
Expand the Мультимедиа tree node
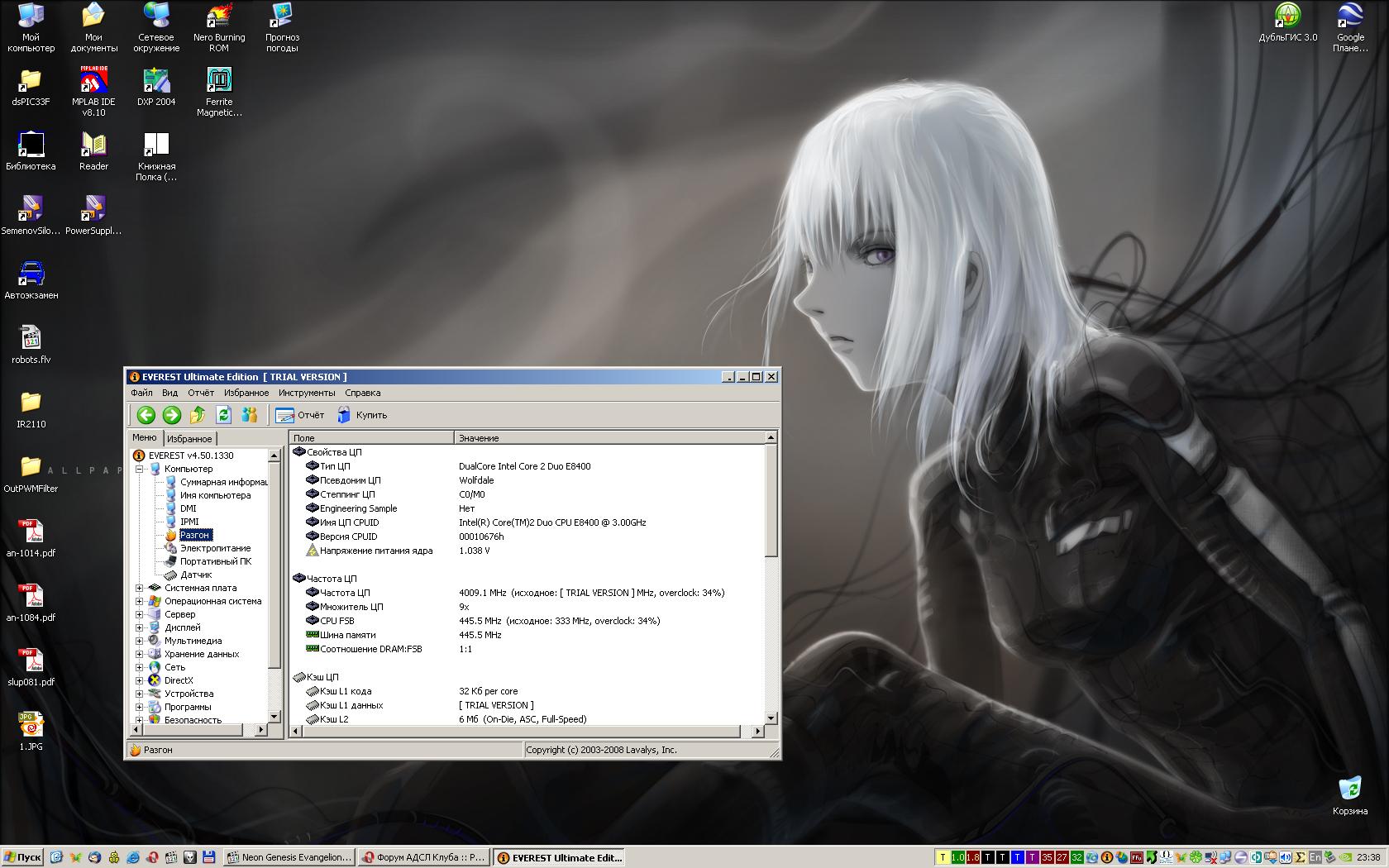click(x=140, y=641)
